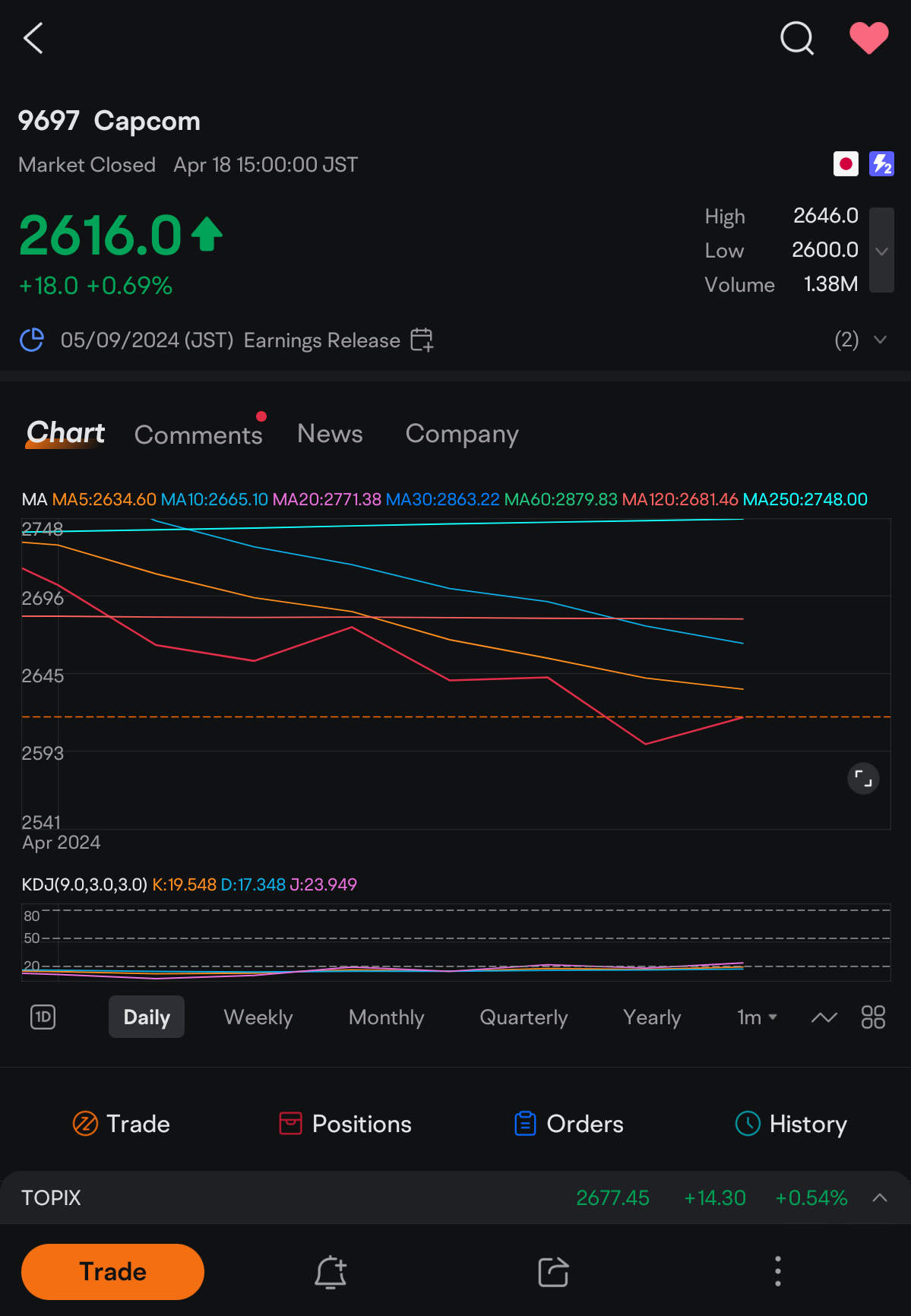Open the search magnifier icon

click(797, 38)
